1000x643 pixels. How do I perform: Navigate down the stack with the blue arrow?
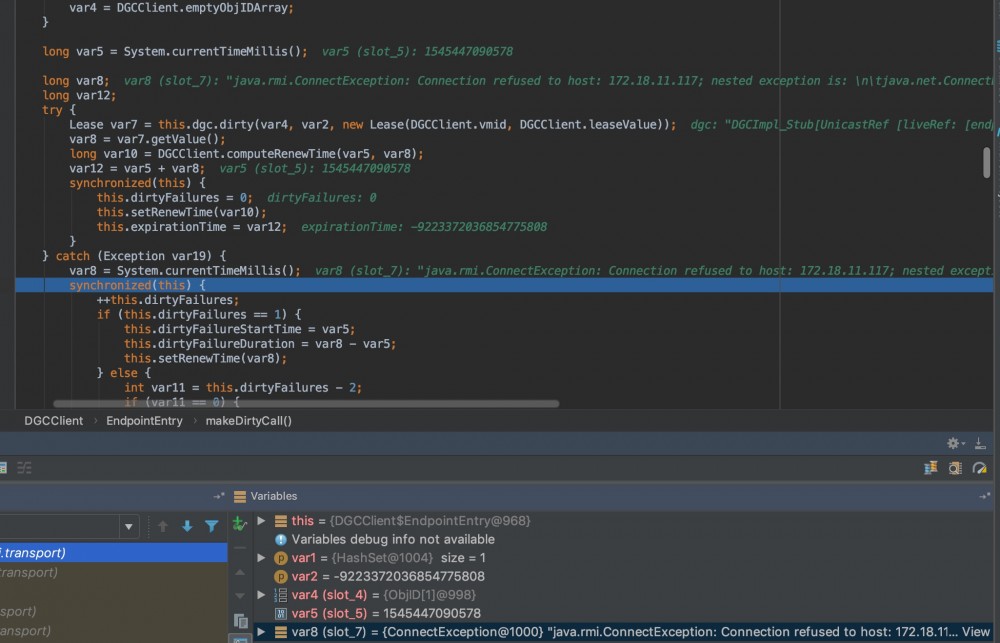(x=187, y=526)
